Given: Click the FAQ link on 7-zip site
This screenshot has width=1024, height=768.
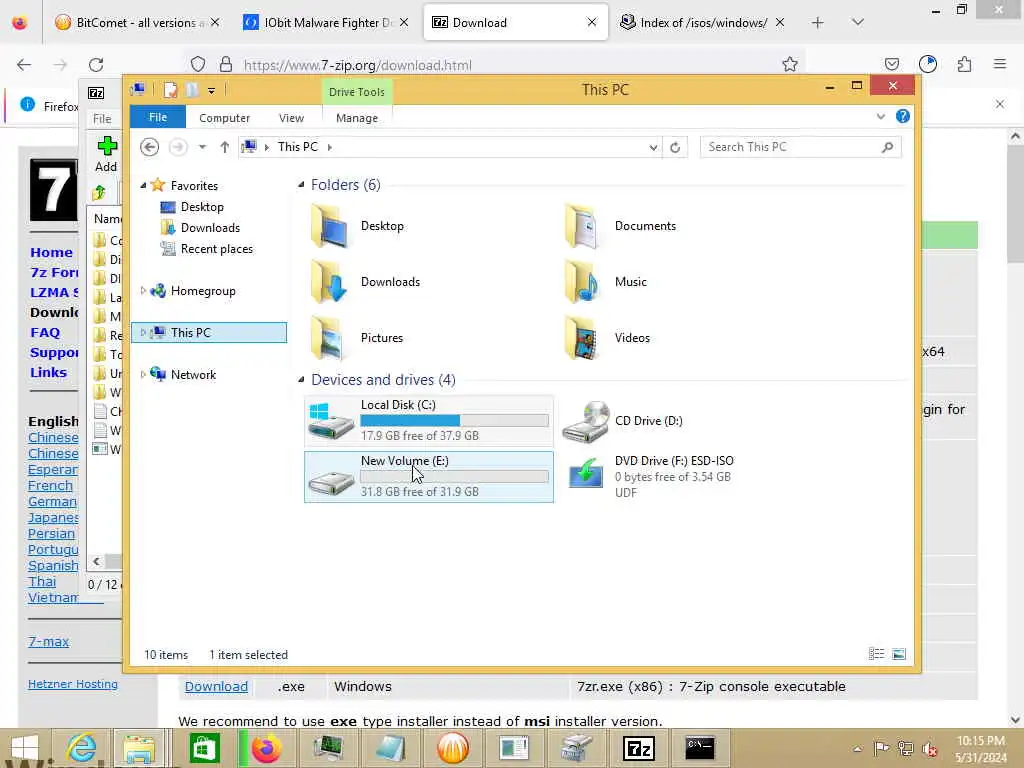Looking at the screenshot, I should 45,332.
